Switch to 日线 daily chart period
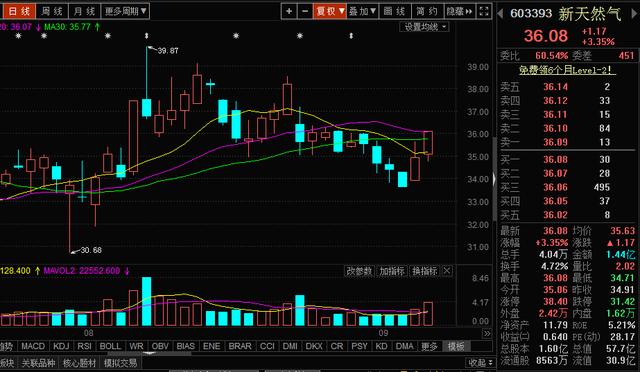This screenshot has width=640, height=372. pyautogui.click(x=19, y=11)
